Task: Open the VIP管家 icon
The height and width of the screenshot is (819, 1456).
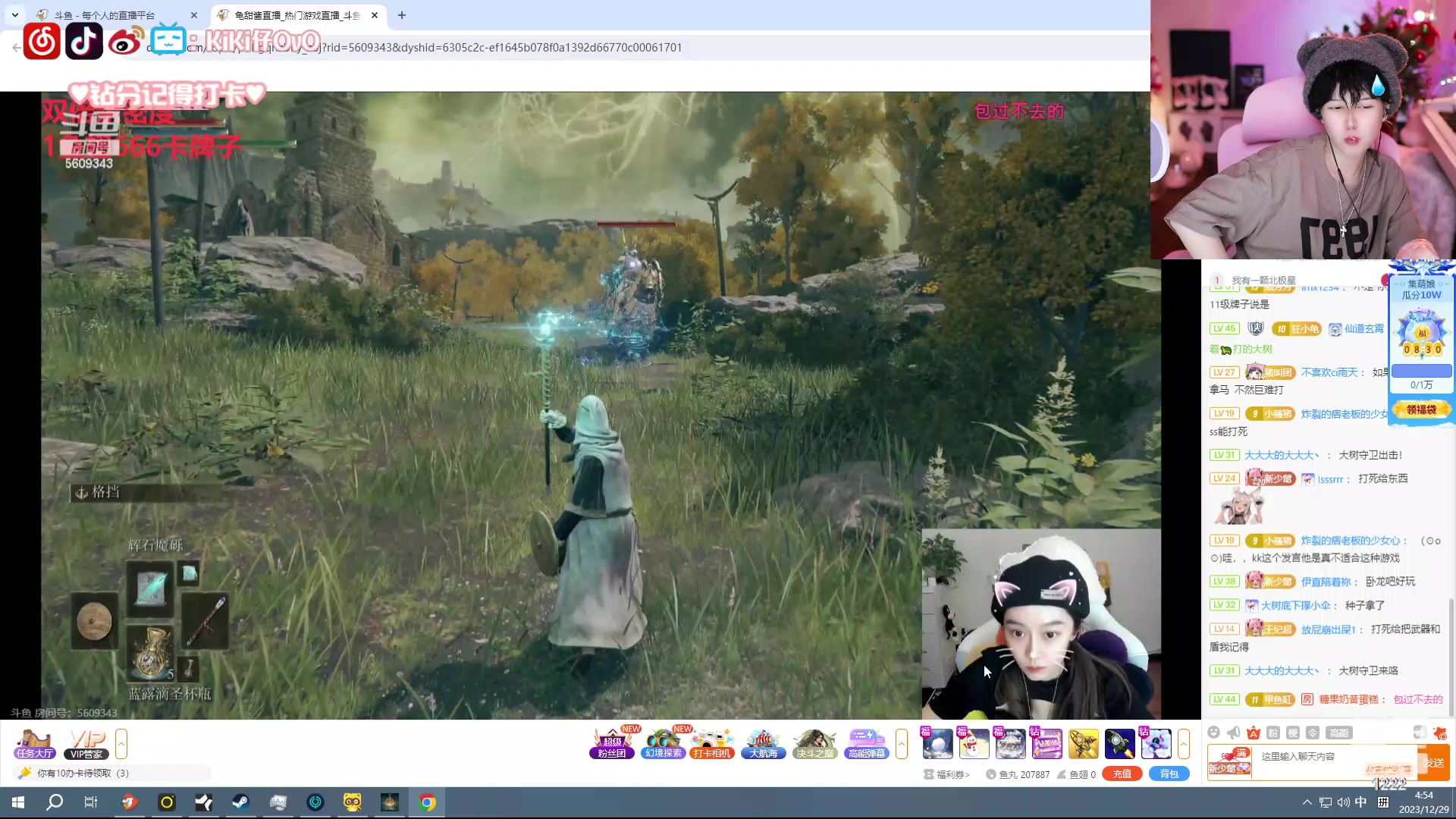Action: click(x=87, y=743)
